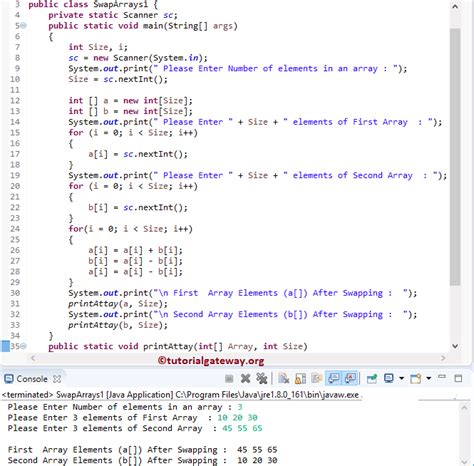This screenshot has height=466, width=474.
Task: Click Remove Launch (single X) icon
Action: tap(245, 378)
